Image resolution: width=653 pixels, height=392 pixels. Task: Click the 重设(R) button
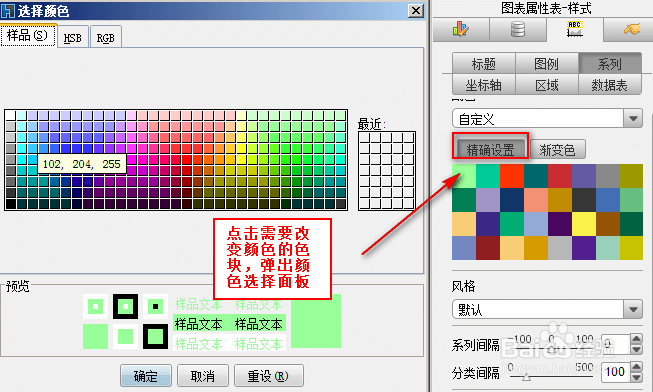[269, 376]
